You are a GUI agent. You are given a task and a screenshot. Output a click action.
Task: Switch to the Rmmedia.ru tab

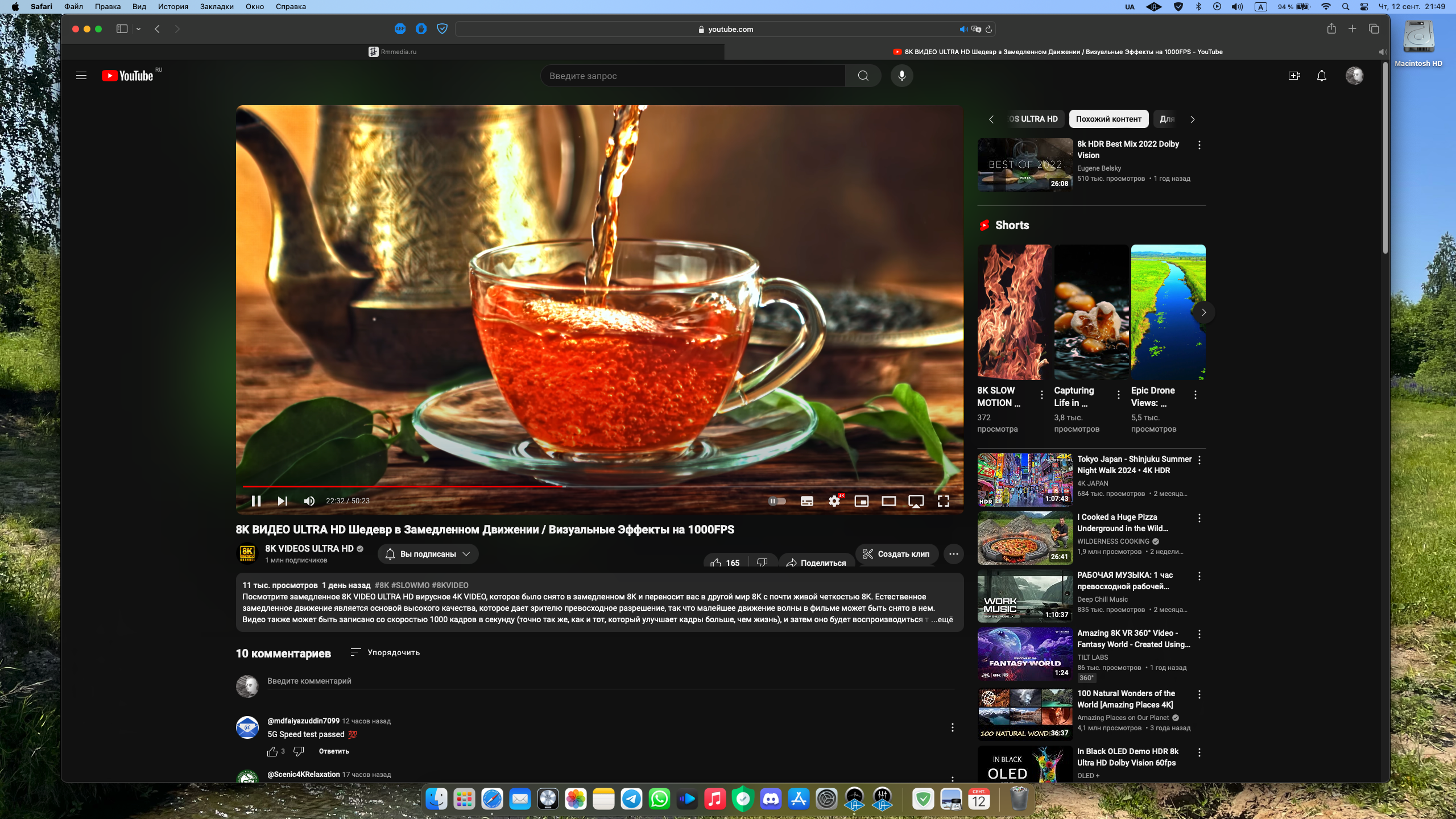tap(392, 52)
